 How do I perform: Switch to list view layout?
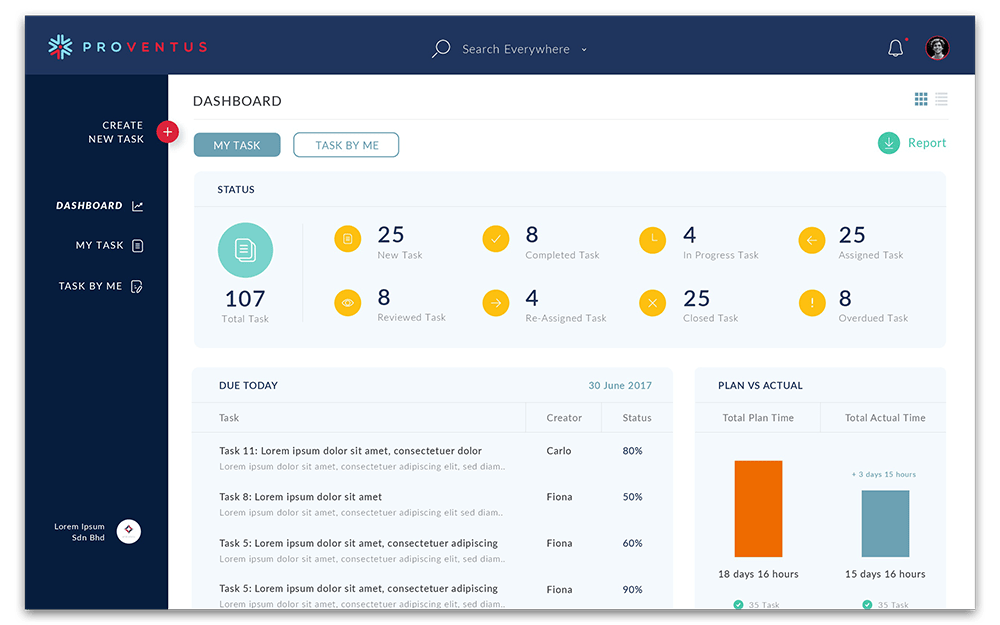tap(942, 99)
